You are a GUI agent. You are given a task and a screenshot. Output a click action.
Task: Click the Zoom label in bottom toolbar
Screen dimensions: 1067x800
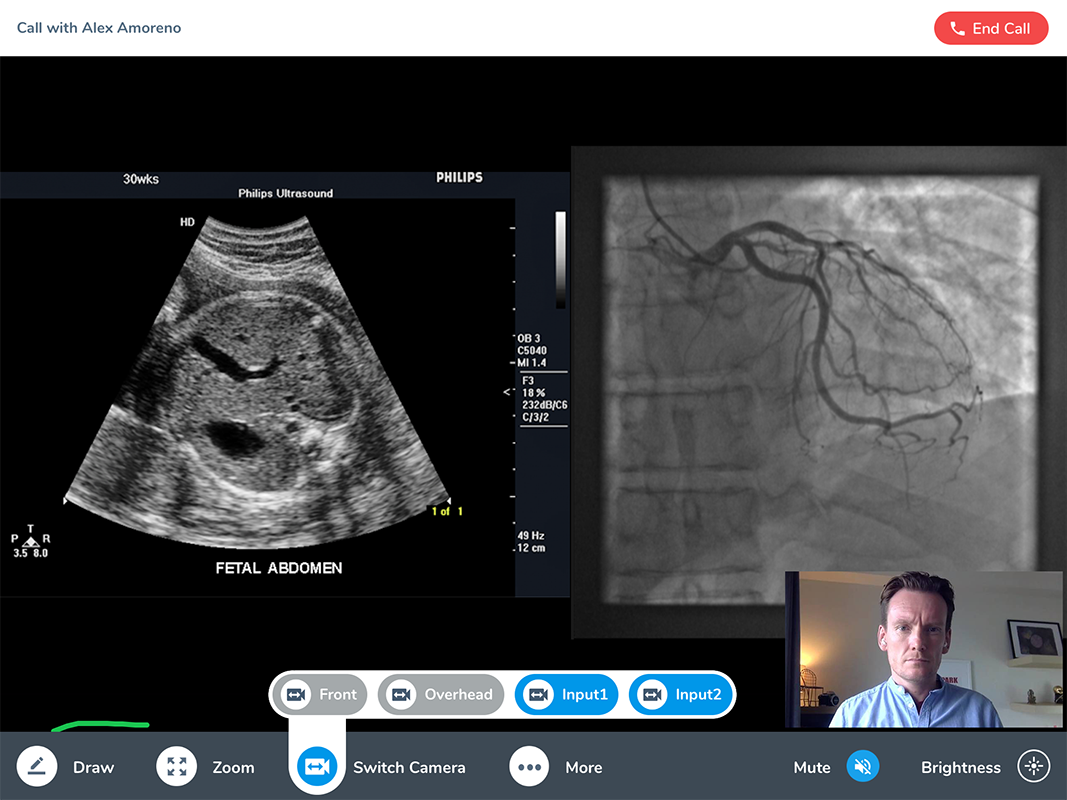(233, 768)
